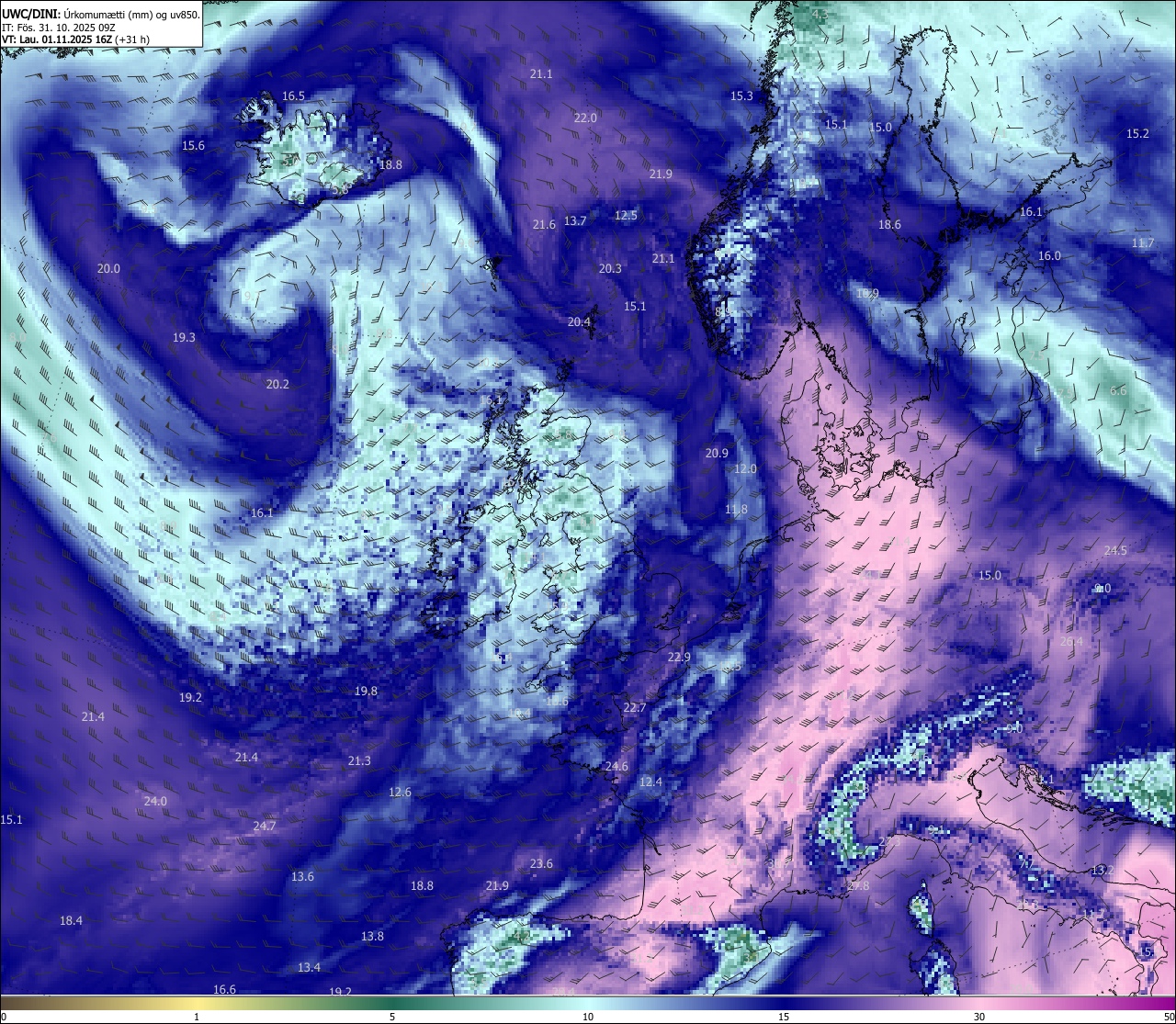Click the 16.6 value near the bottom
Image resolution: width=1176 pixels, height=1024 pixels.
pyautogui.click(x=224, y=990)
